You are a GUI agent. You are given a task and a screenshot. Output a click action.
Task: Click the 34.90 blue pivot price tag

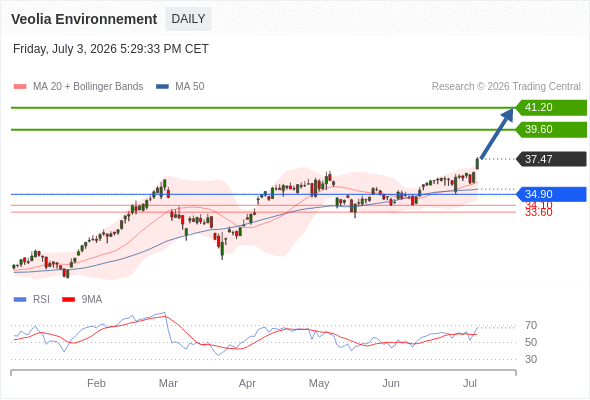551,194
